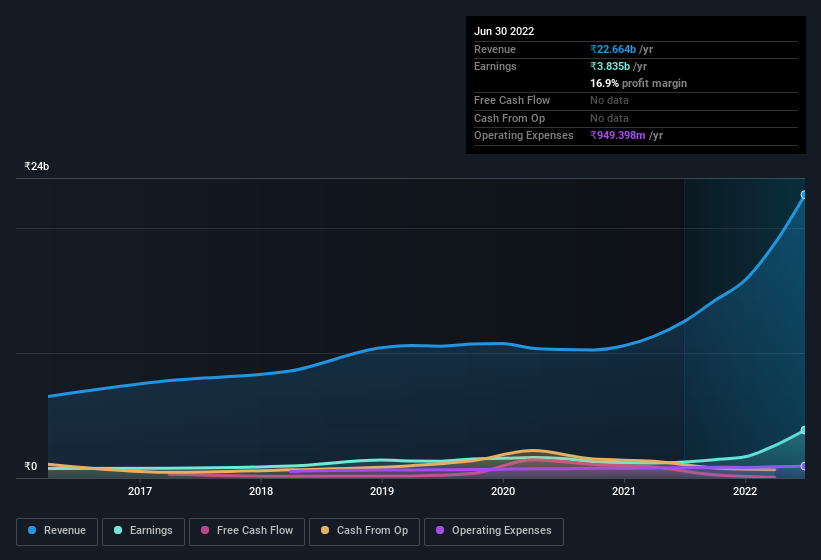Click the Revenue endpoint marker at Jun 2022
The height and width of the screenshot is (560, 821).
click(804, 195)
